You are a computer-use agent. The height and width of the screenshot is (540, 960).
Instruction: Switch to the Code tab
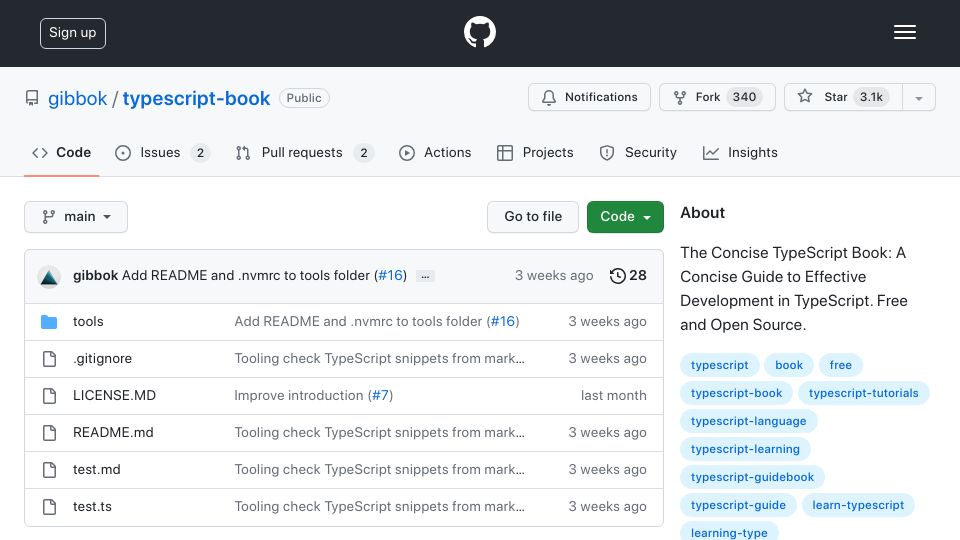click(61, 152)
